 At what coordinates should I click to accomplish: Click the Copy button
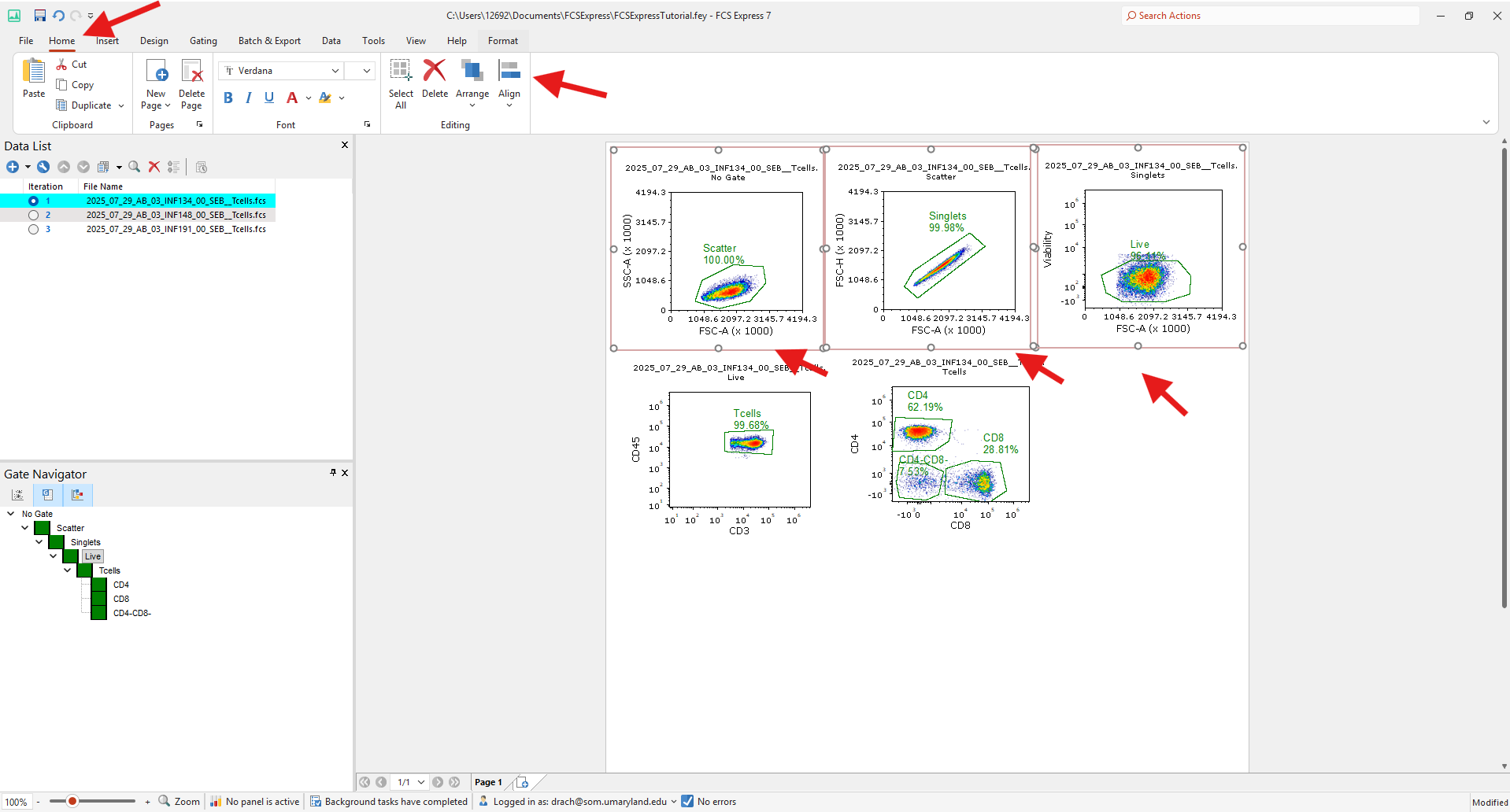[x=76, y=85]
